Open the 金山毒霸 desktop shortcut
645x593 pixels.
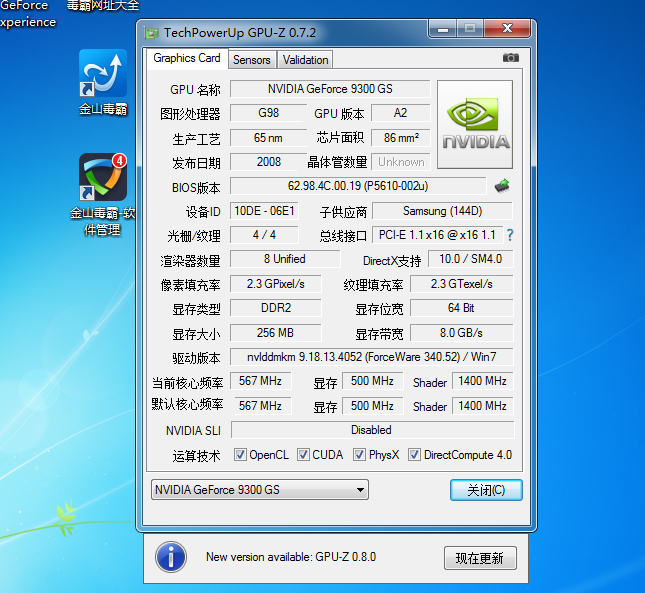tap(103, 82)
